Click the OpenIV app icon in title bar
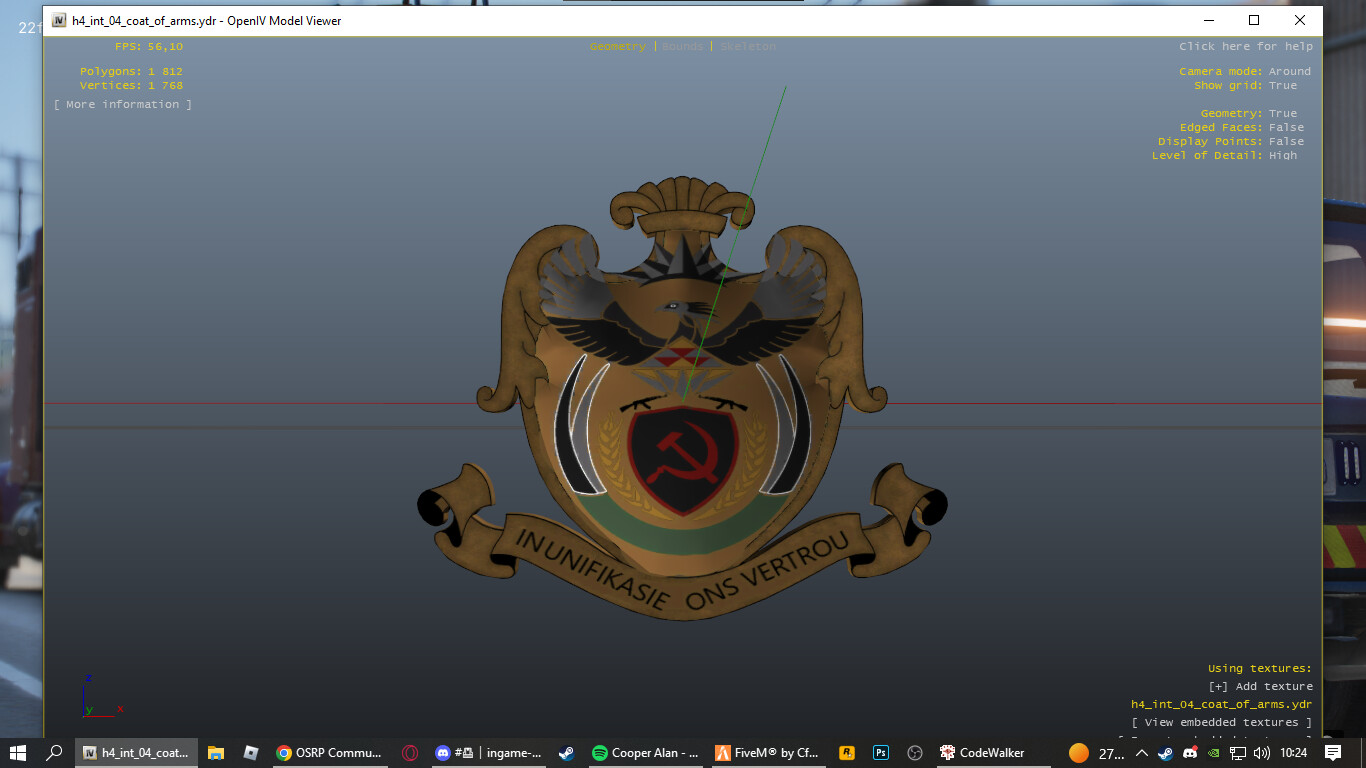Viewport: 1366px width, 768px height. tap(59, 20)
